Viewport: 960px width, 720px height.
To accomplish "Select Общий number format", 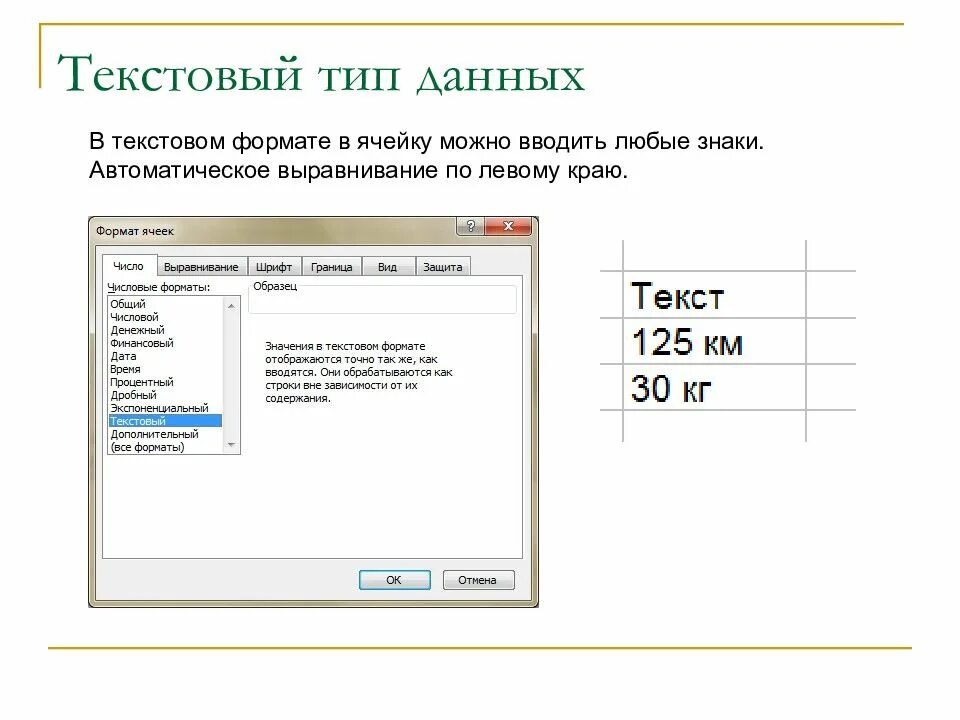I will 165,304.
